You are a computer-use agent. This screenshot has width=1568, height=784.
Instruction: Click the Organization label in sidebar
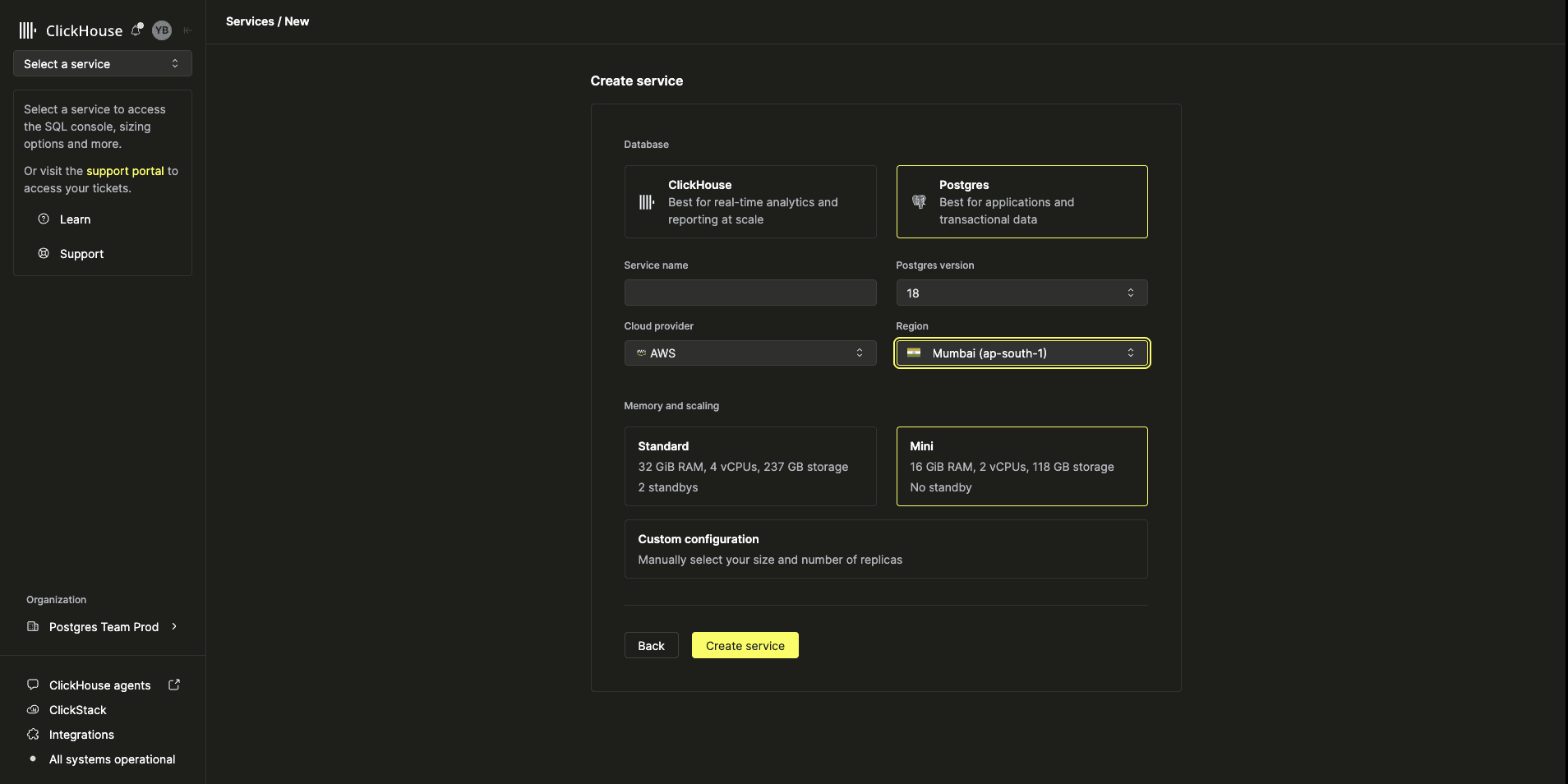pyautogui.click(x=56, y=600)
